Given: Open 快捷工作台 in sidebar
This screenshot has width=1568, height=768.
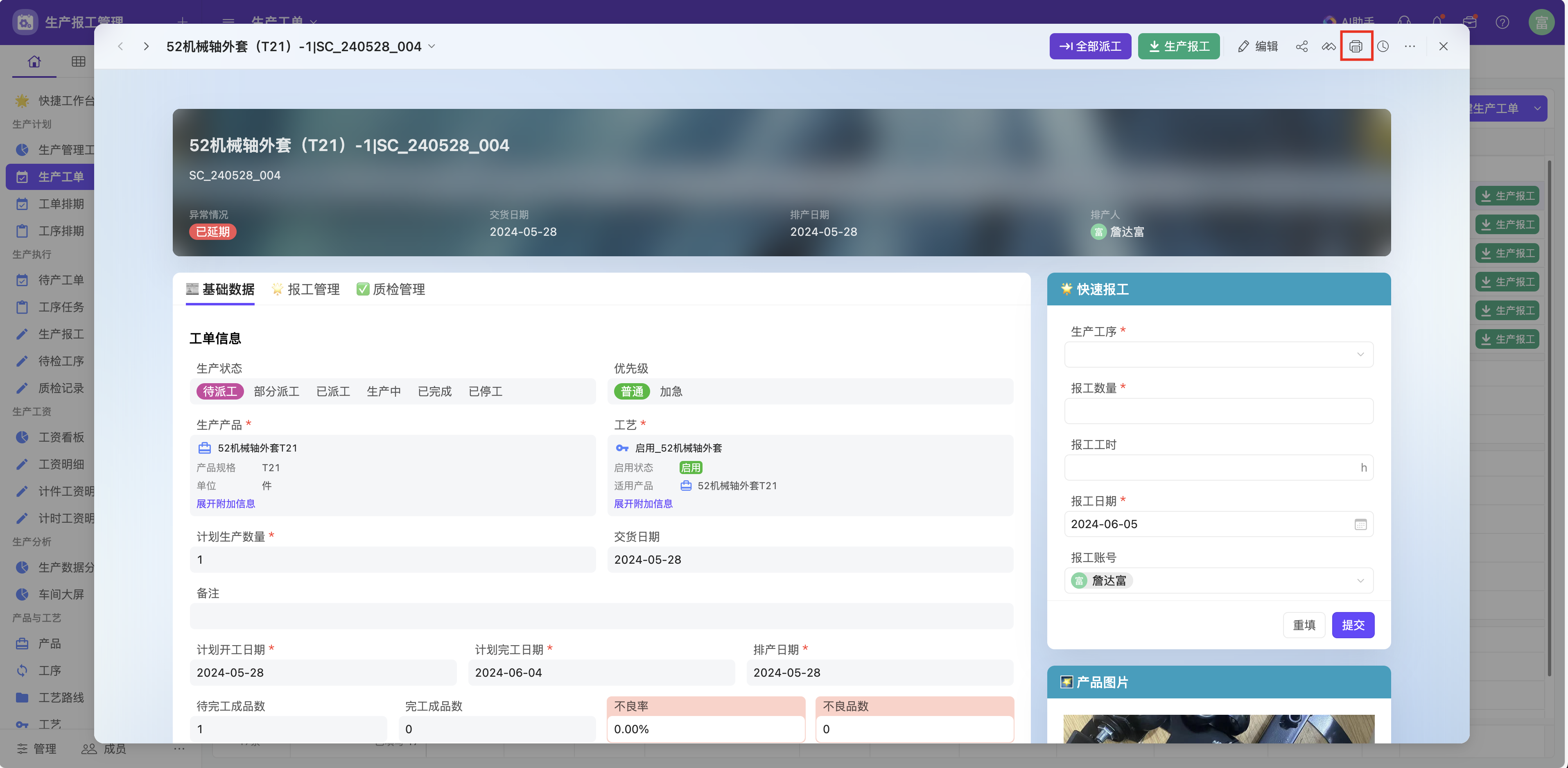Looking at the screenshot, I should [x=50, y=100].
